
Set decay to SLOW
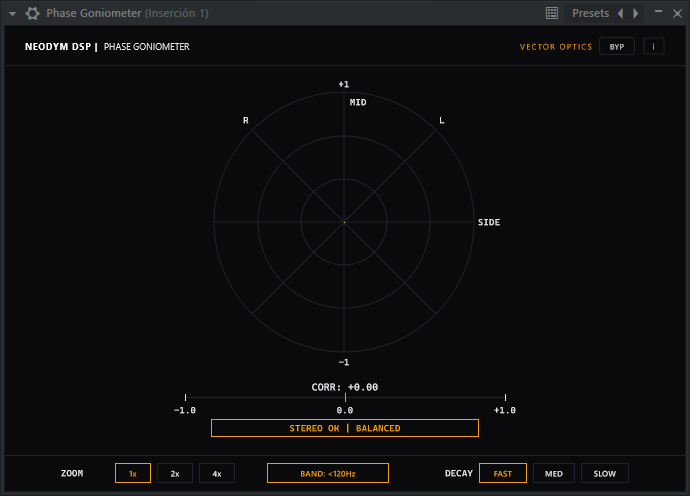(605, 474)
